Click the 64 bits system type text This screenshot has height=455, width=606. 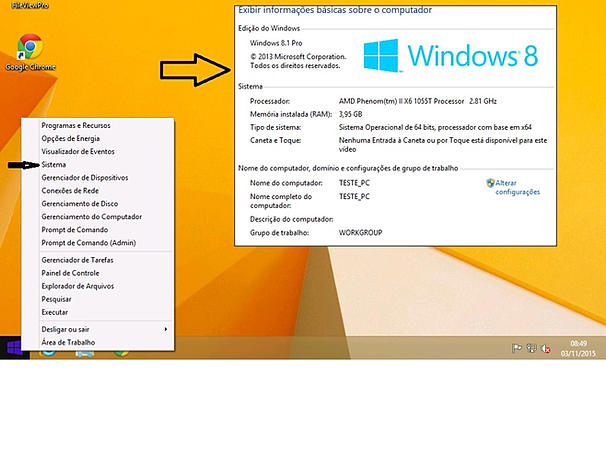click(x=435, y=127)
